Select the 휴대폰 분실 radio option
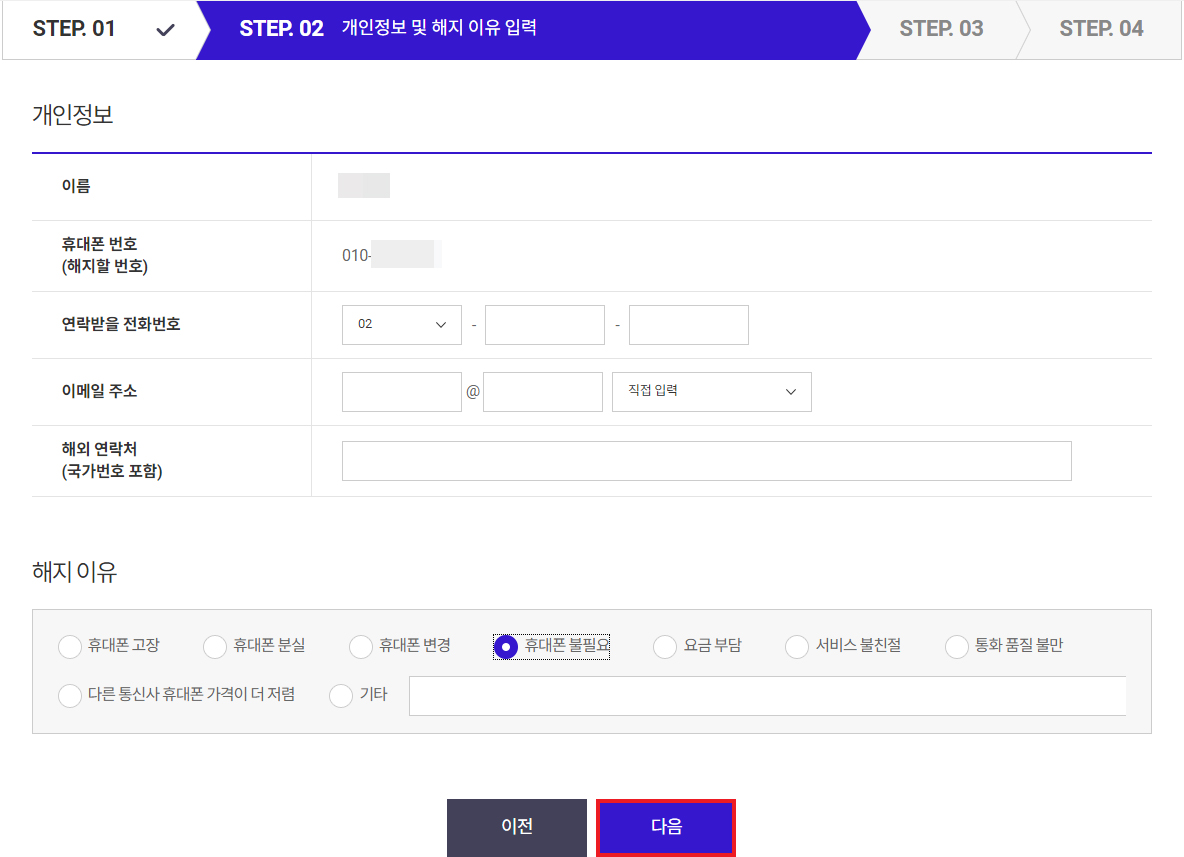Viewport: 1184px width, 857px height. coord(215,646)
